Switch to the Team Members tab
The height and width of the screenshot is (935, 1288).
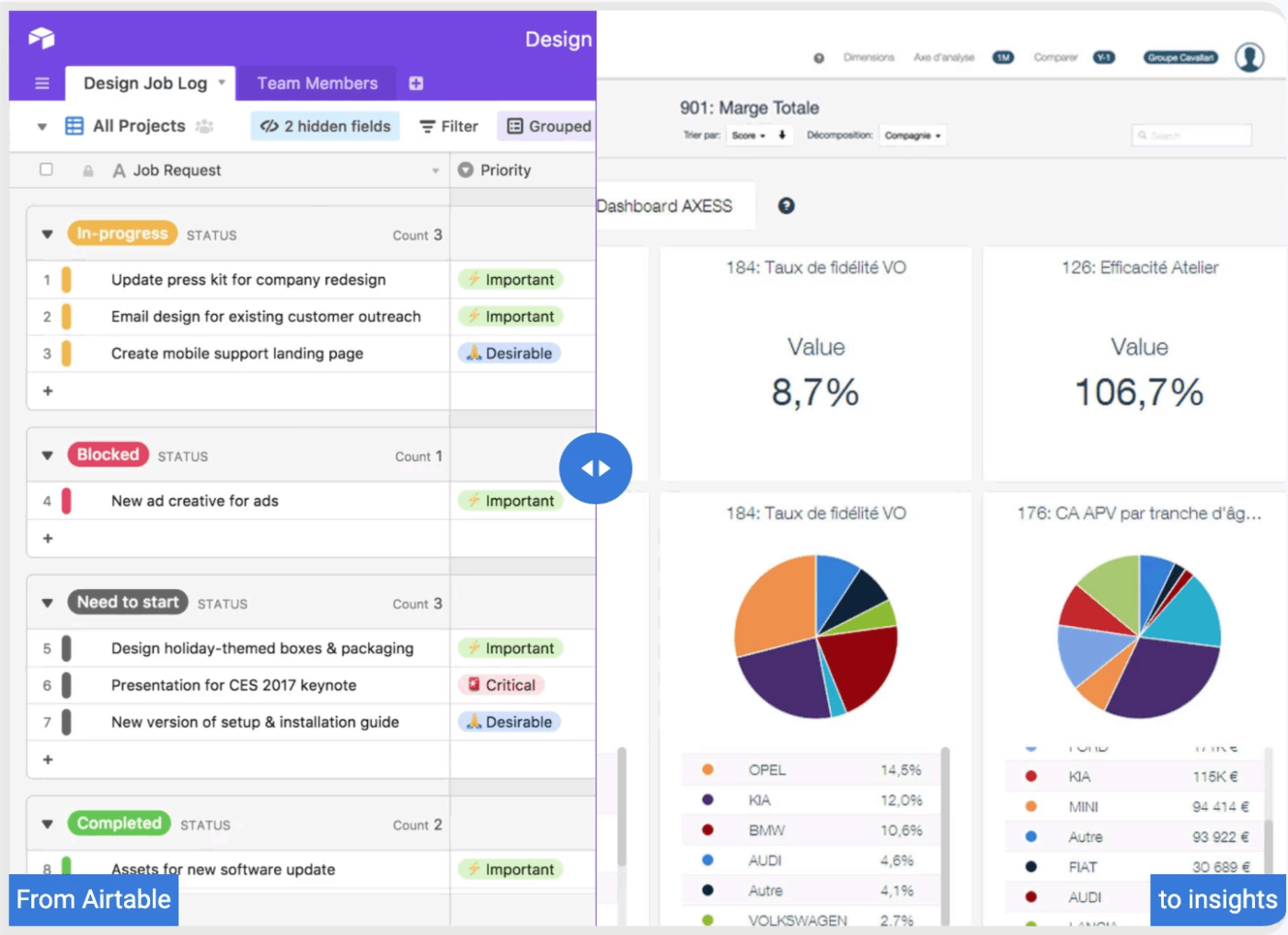coord(316,83)
